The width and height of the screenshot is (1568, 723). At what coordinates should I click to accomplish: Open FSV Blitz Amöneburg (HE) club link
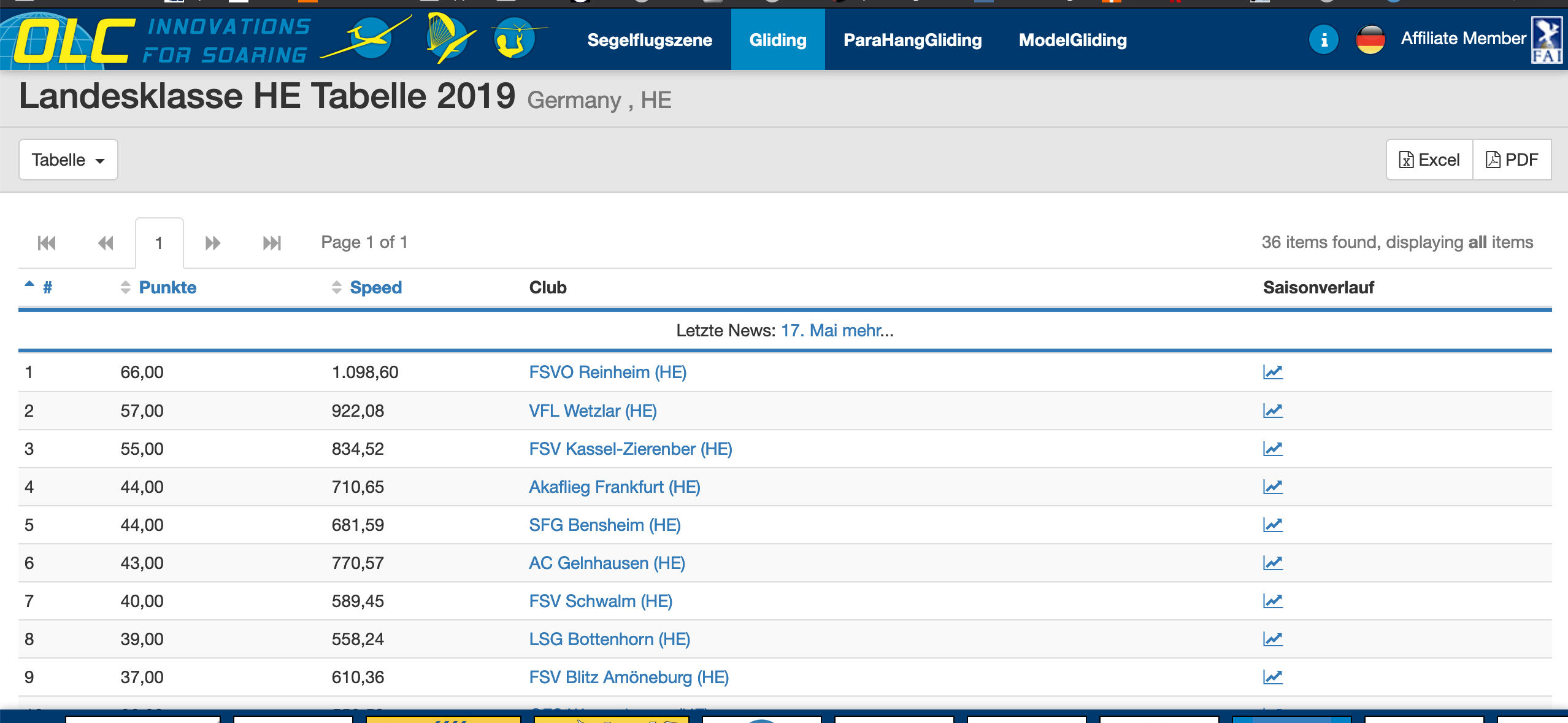pyautogui.click(x=629, y=677)
